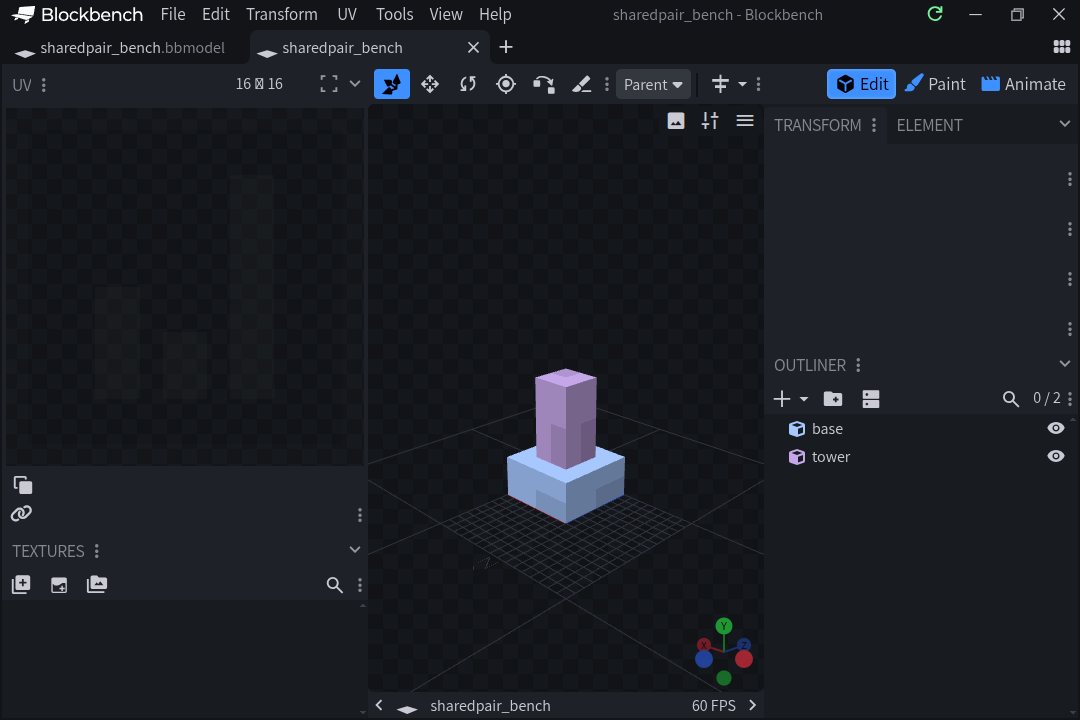The image size is (1080, 720).
Task: Expand the center transform dropdown arrow
Action: [742, 84]
